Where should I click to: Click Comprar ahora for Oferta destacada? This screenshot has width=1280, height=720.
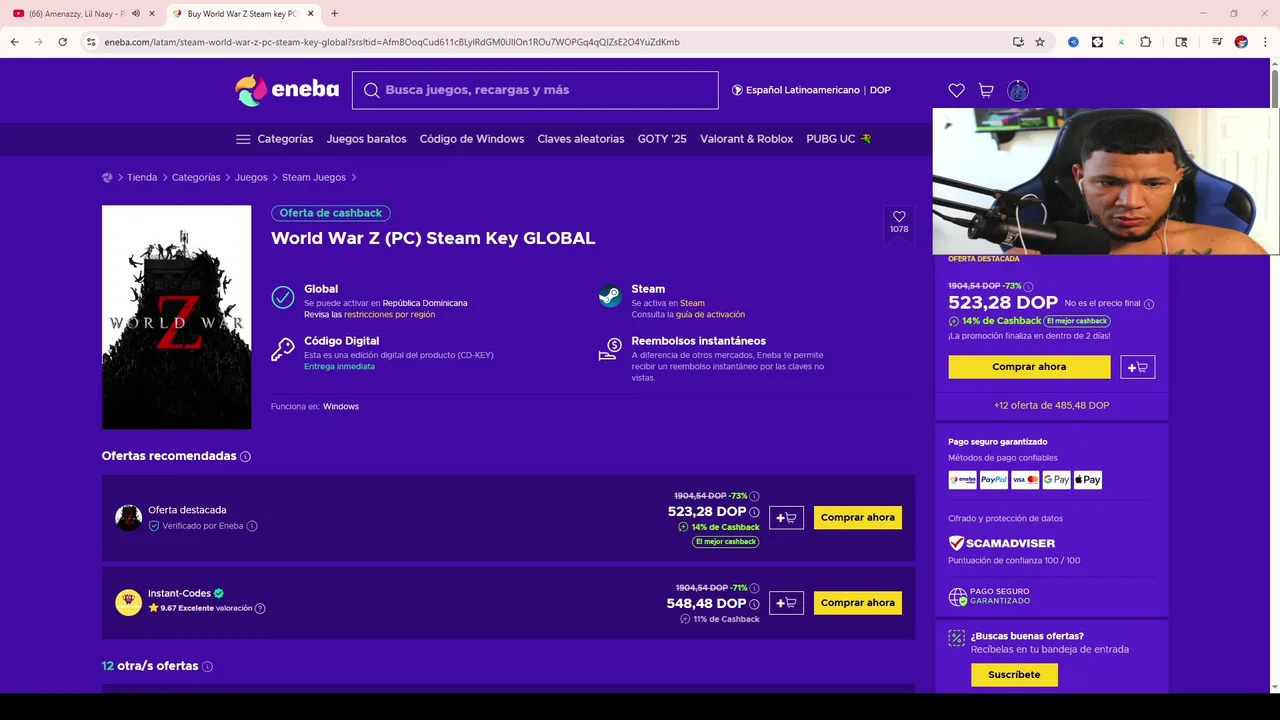click(858, 518)
